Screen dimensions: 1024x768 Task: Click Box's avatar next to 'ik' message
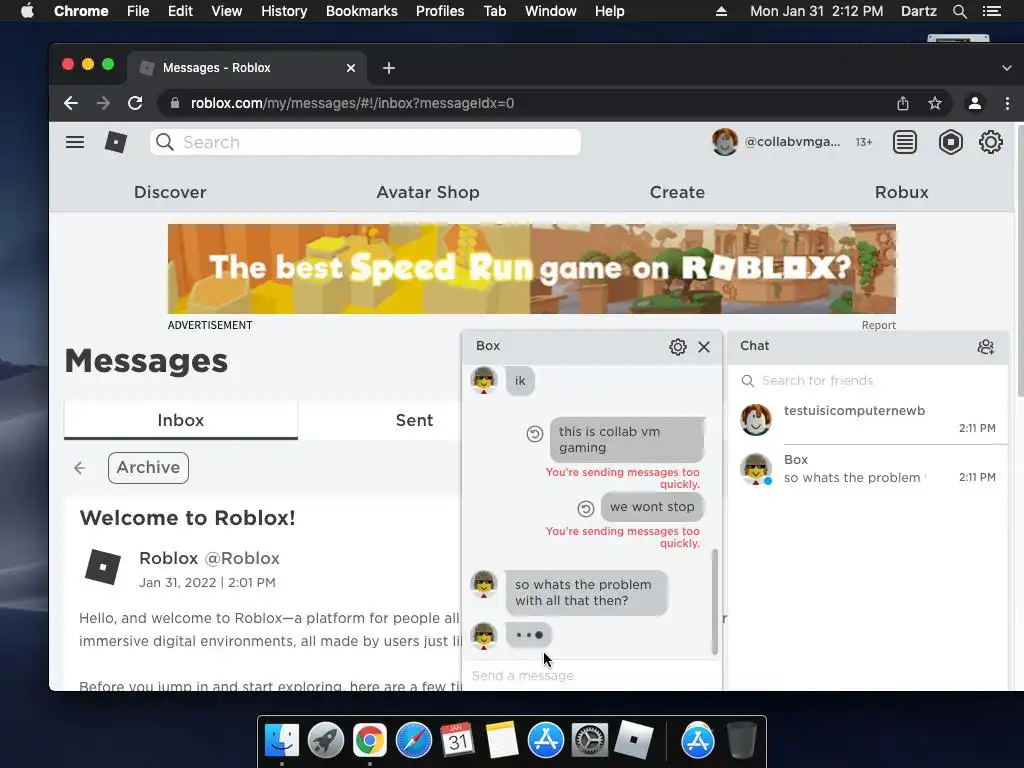pyautogui.click(x=484, y=381)
